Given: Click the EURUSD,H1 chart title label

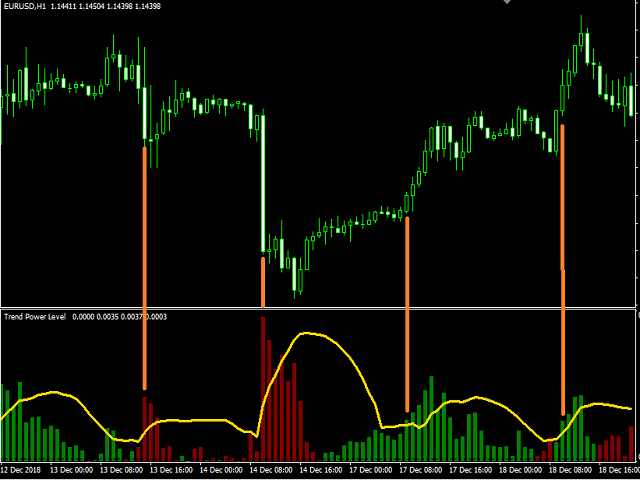Looking at the screenshot, I should click(26, 7).
